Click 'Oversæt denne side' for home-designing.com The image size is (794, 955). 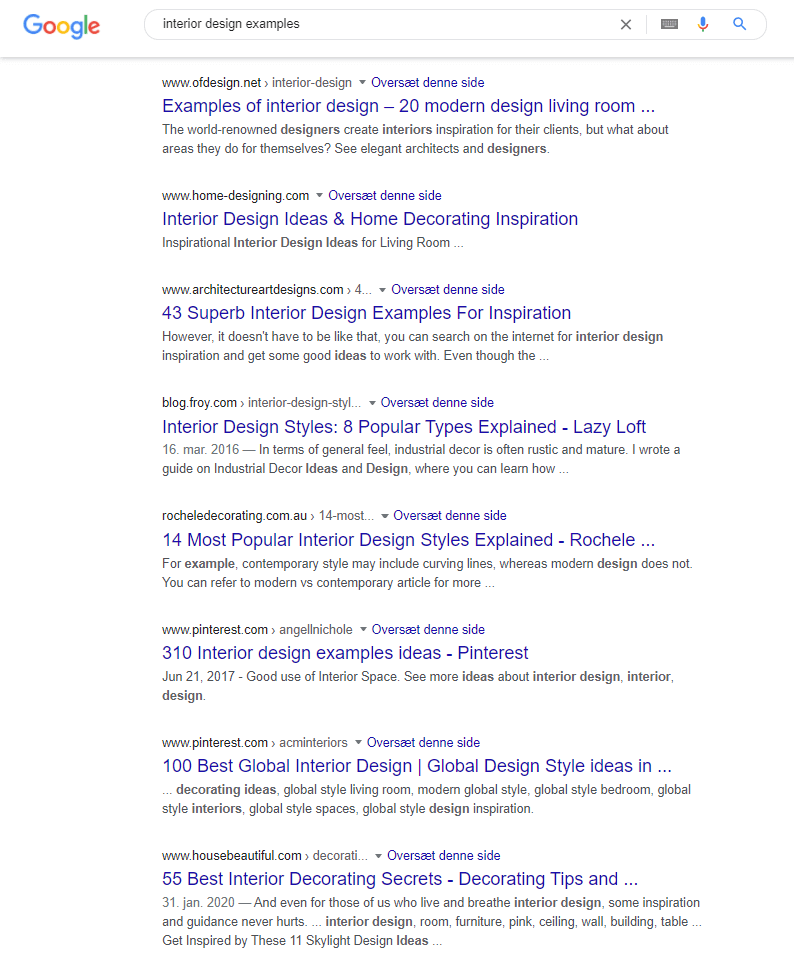click(385, 196)
